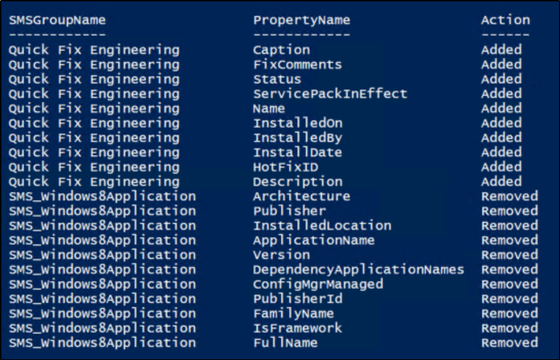The image size is (560, 360).
Task: Select the HotFixID property entry
Action: [x=285, y=167]
